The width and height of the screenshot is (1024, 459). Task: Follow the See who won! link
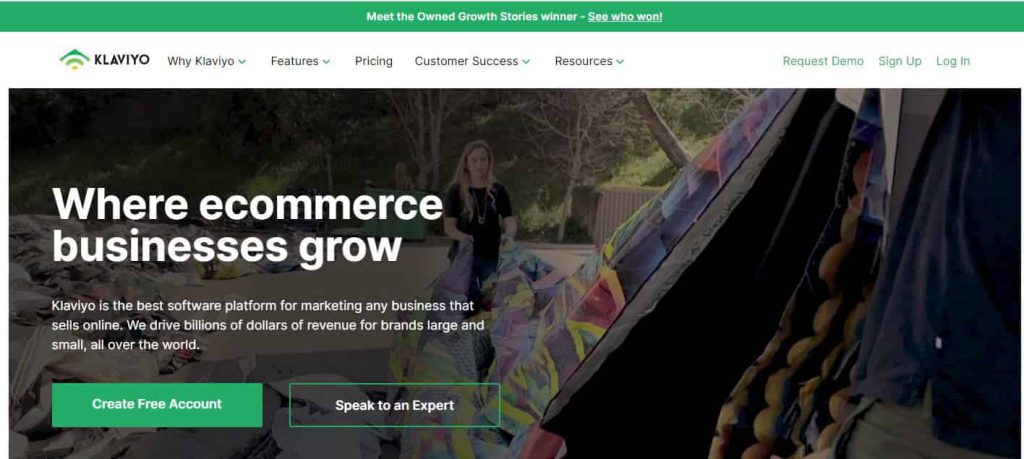(x=625, y=16)
